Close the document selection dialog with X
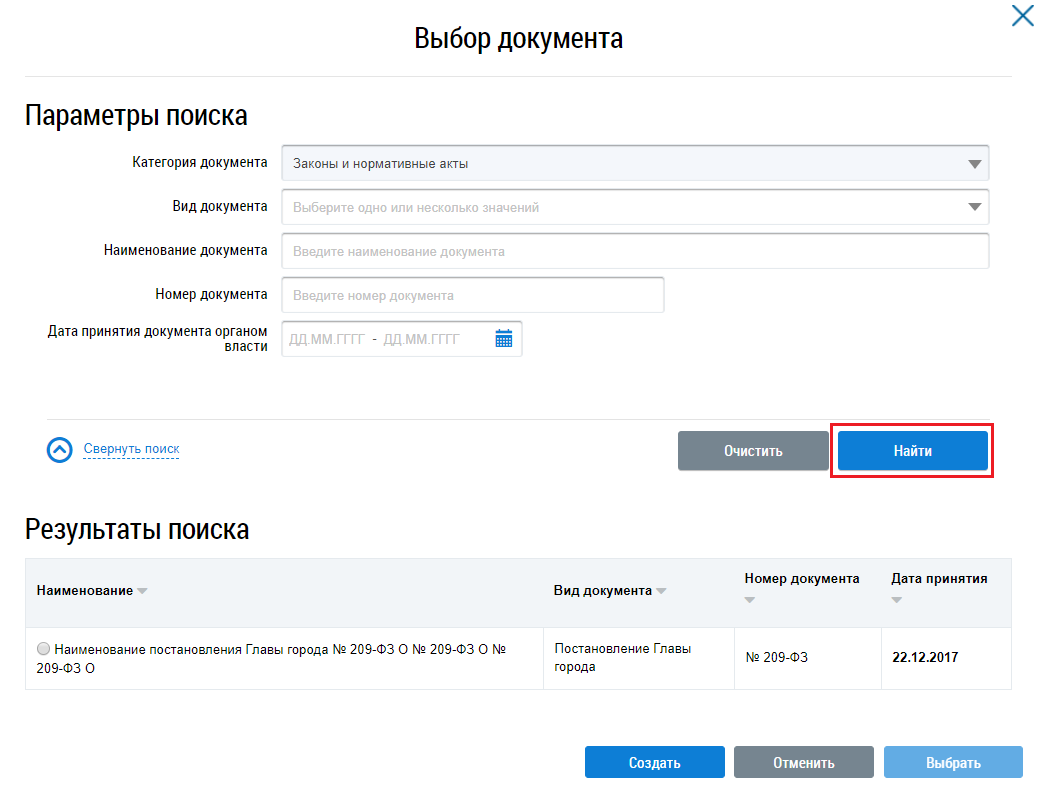Viewport: 1042px width, 798px height. pyautogui.click(x=1022, y=16)
